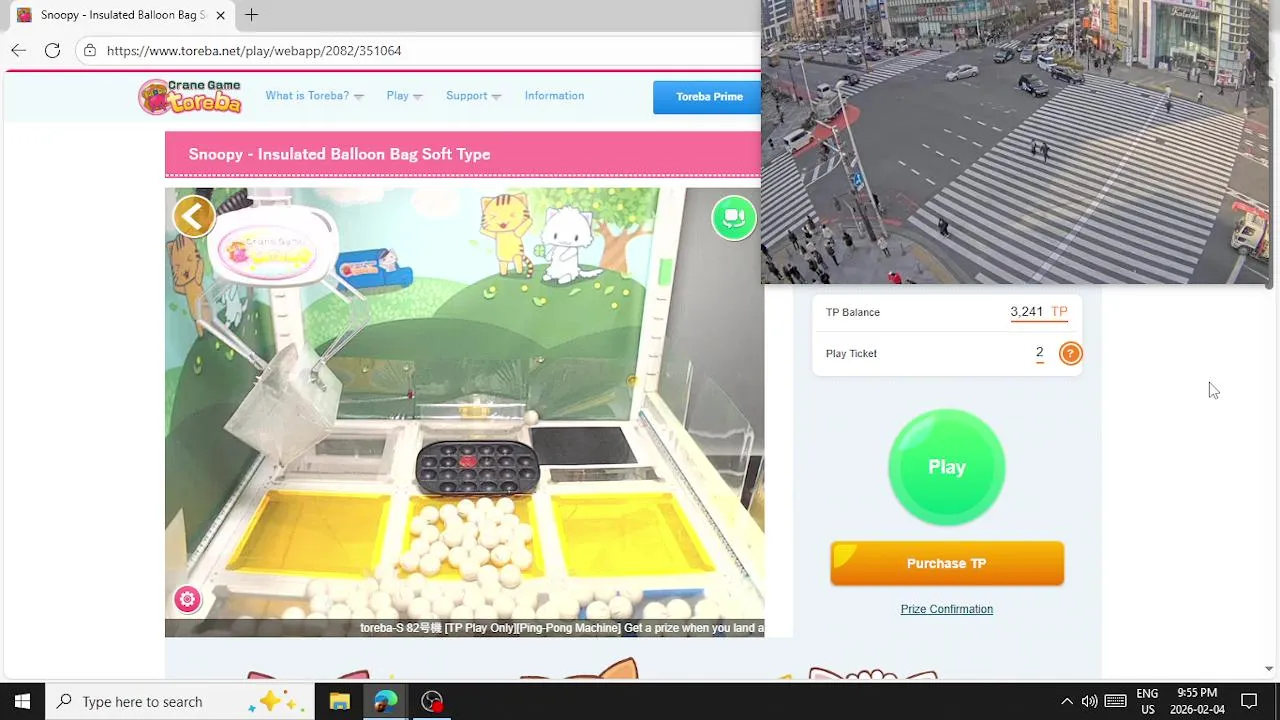Image resolution: width=1280 pixels, height=720 pixels.
Task: Open the Prize Confirmation link
Action: [x=946, y=609]
